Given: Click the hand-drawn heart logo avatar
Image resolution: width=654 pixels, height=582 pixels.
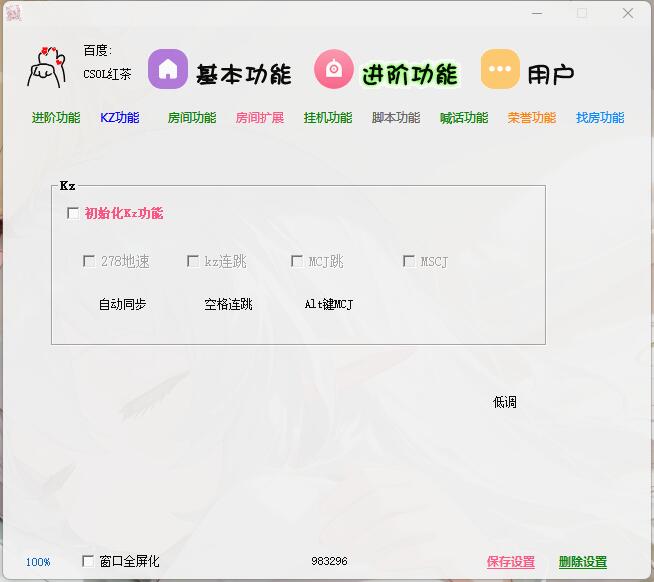Looking at the screenshot, I should coord(46,66).
